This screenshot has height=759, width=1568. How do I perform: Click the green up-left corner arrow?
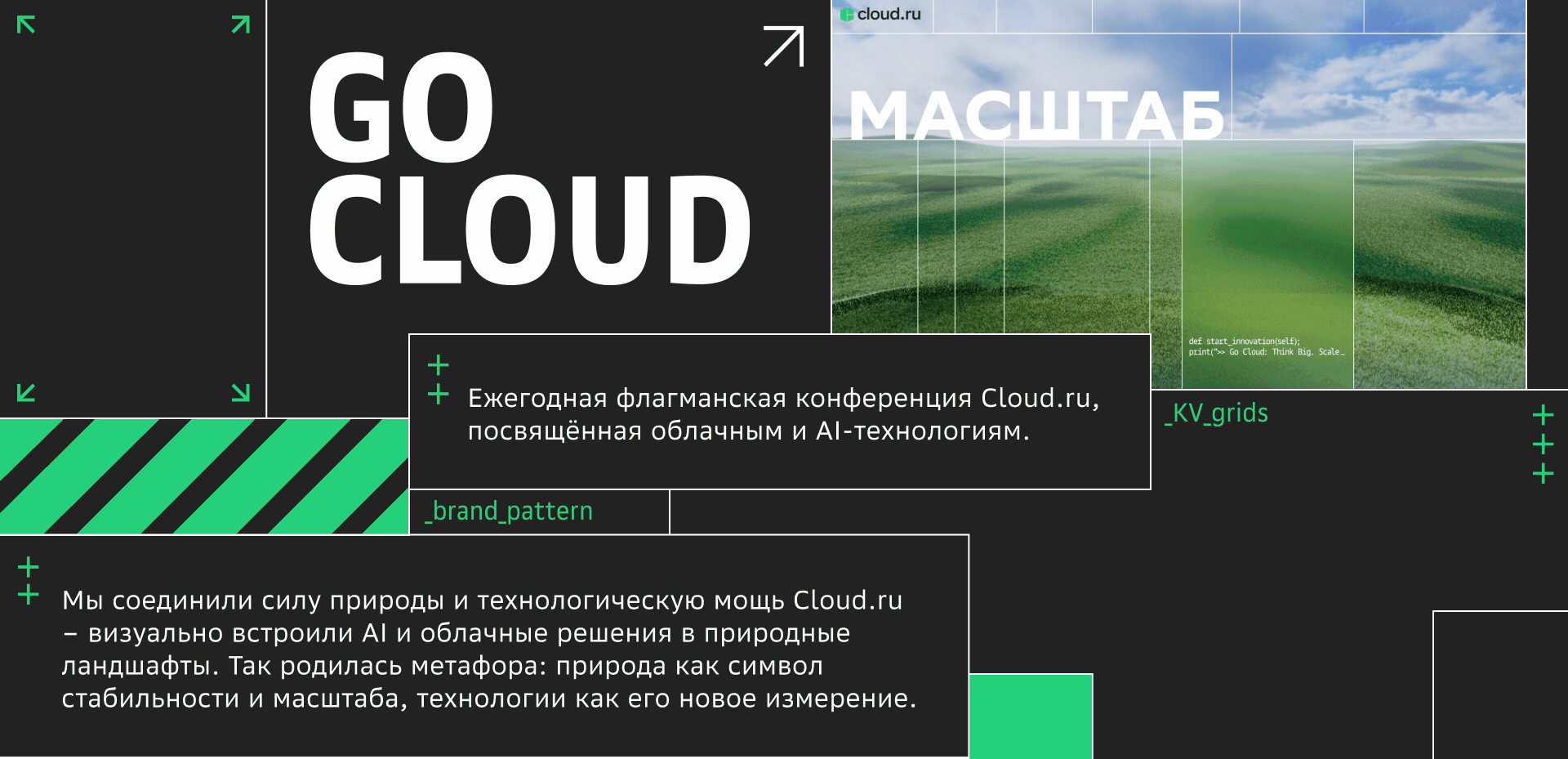26,25
